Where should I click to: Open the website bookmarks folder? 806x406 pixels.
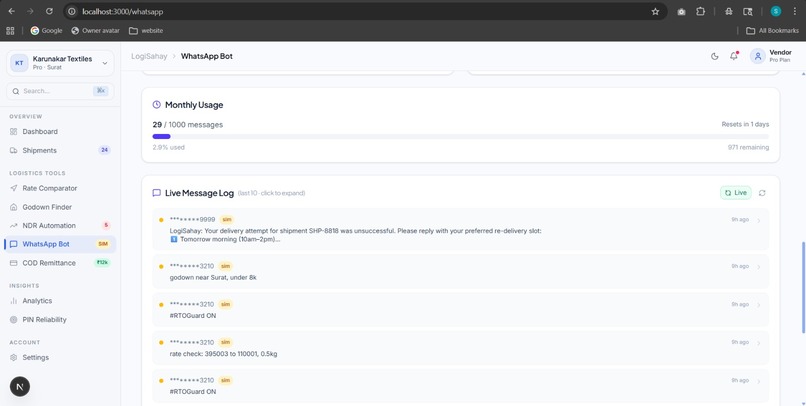coord(146,31)
